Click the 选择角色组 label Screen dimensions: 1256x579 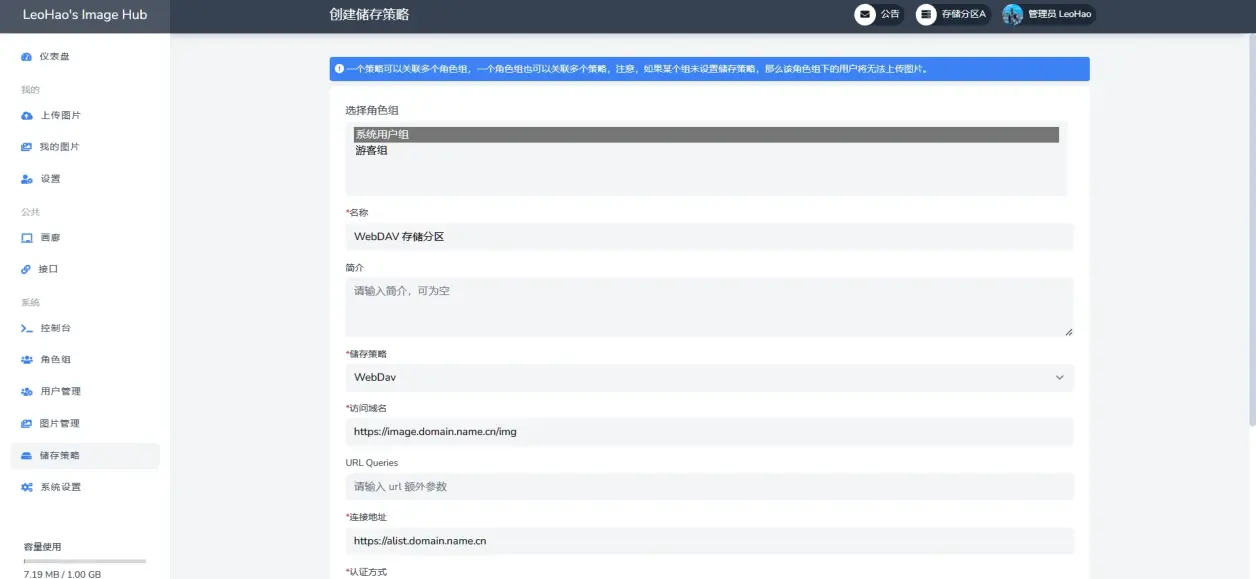pos(372,110)
